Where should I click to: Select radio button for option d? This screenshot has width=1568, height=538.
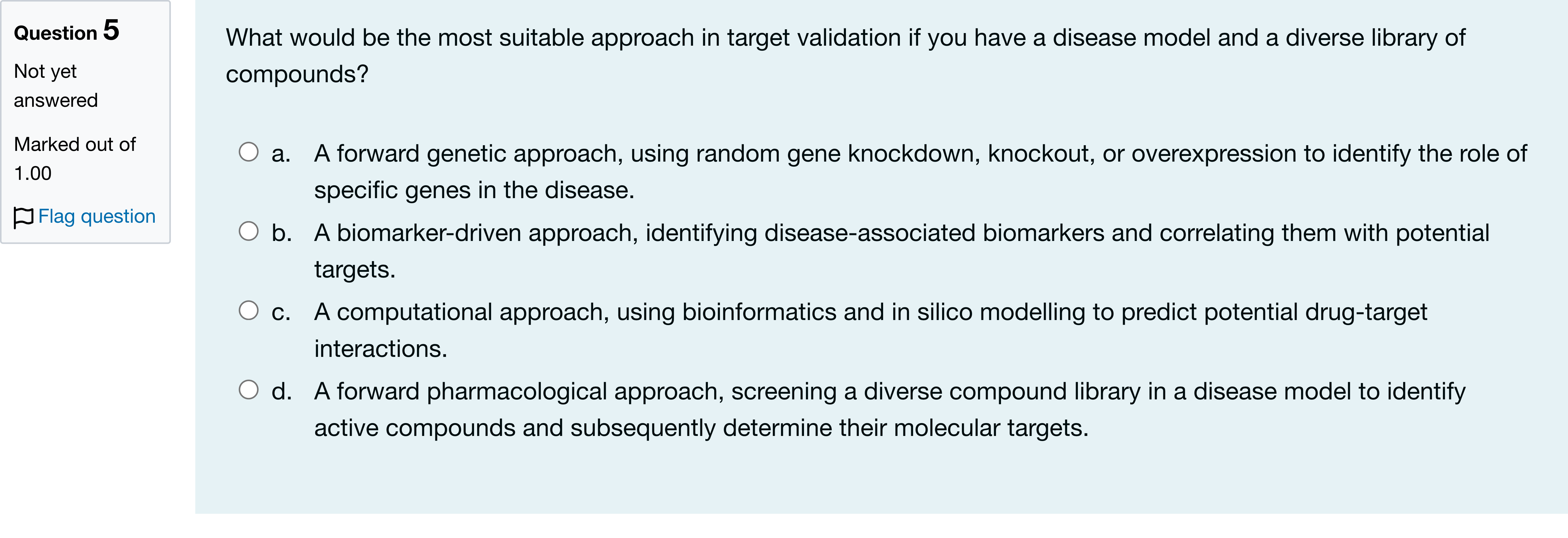[248, 390]
